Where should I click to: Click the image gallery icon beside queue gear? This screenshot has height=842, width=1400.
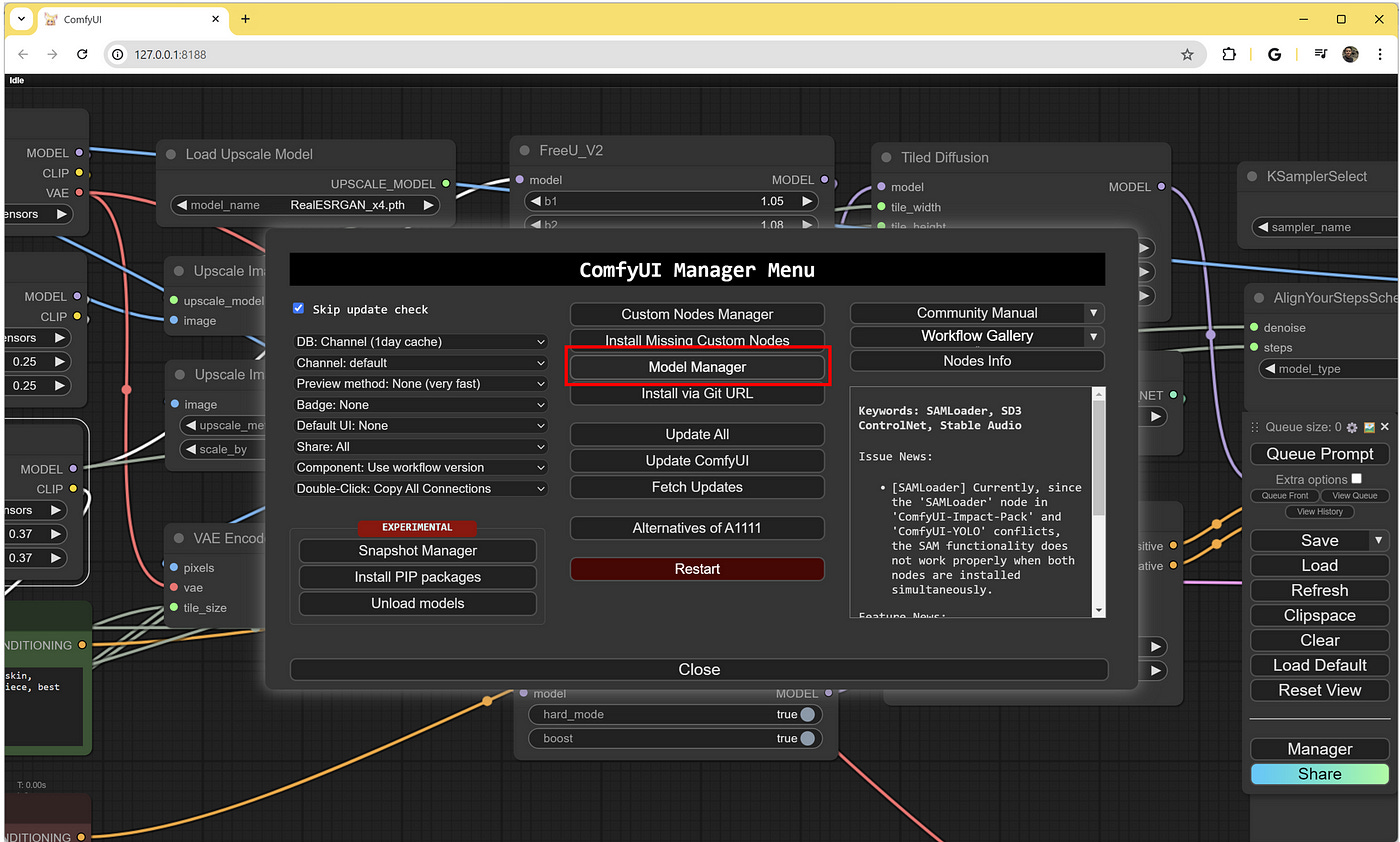pos(1369,427)
